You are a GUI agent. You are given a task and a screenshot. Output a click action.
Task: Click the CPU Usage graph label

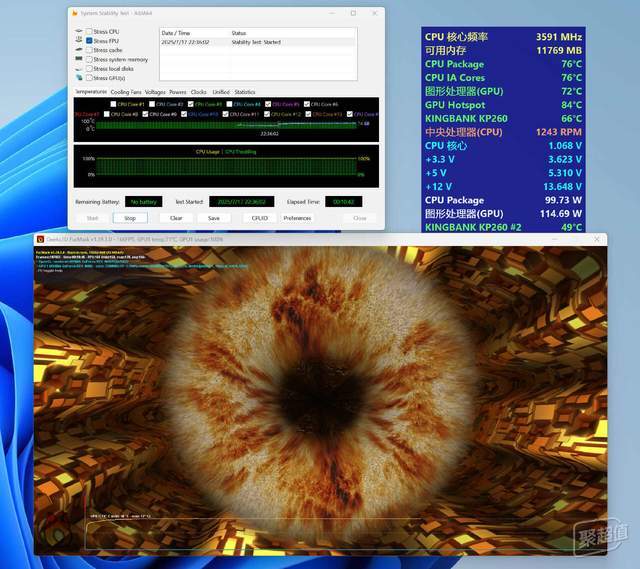207,152
